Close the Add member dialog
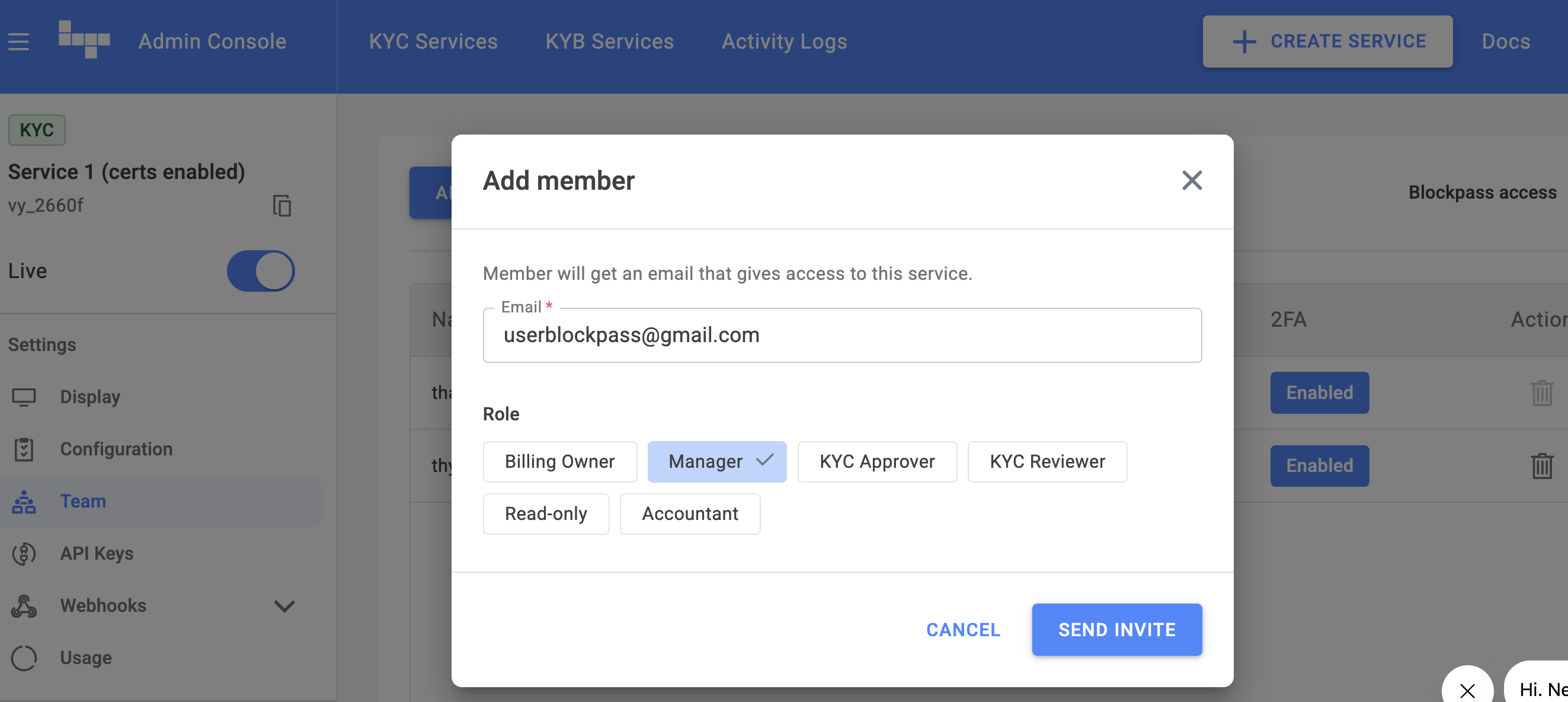 click(x=1191, y=180)
